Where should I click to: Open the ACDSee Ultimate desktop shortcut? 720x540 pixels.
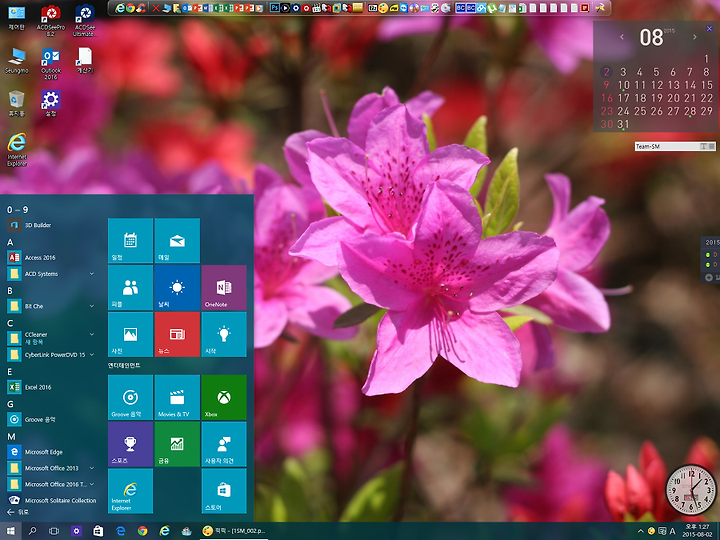click(x=84, y=20)
